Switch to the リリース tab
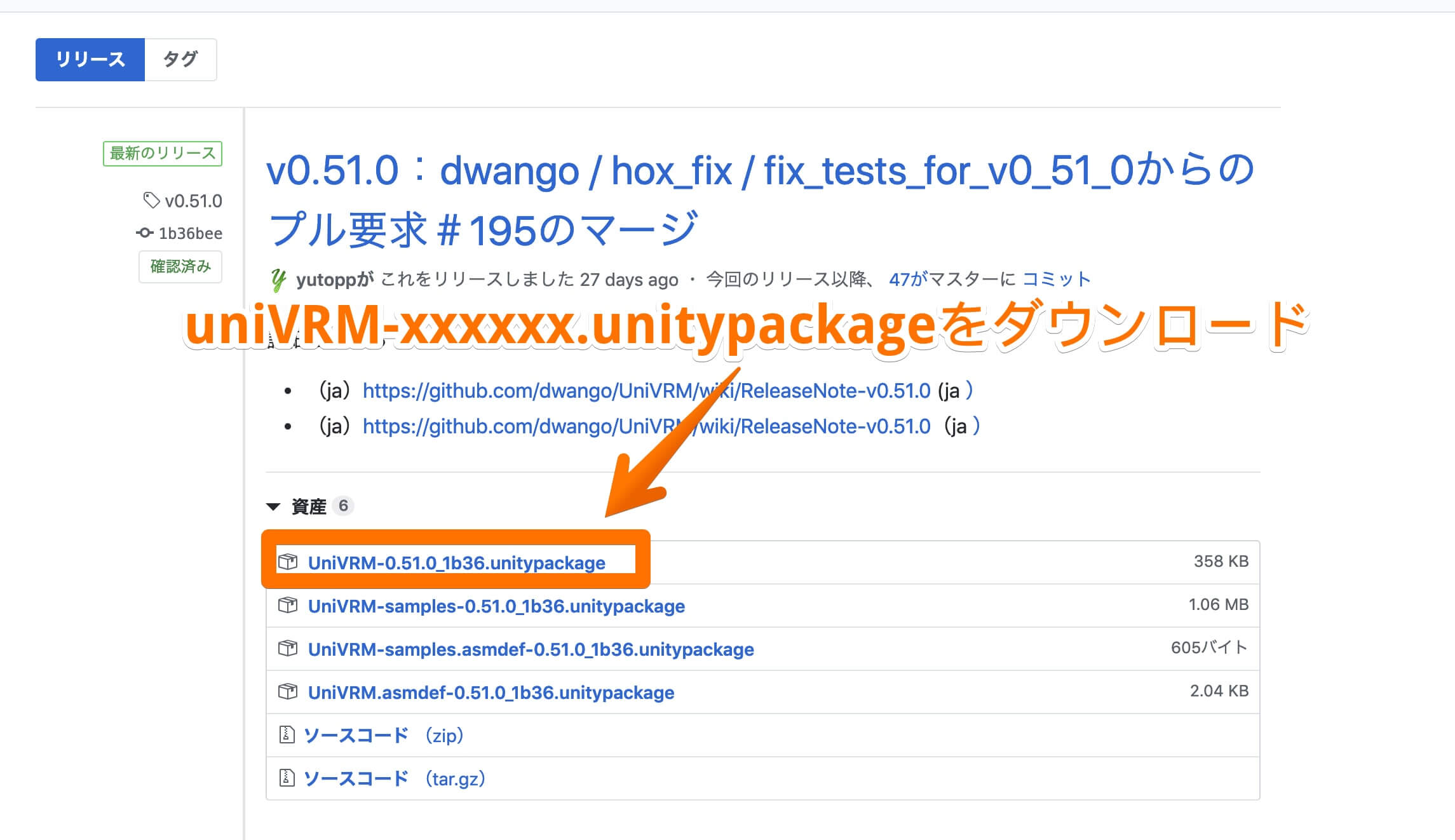 pos(90,60)
